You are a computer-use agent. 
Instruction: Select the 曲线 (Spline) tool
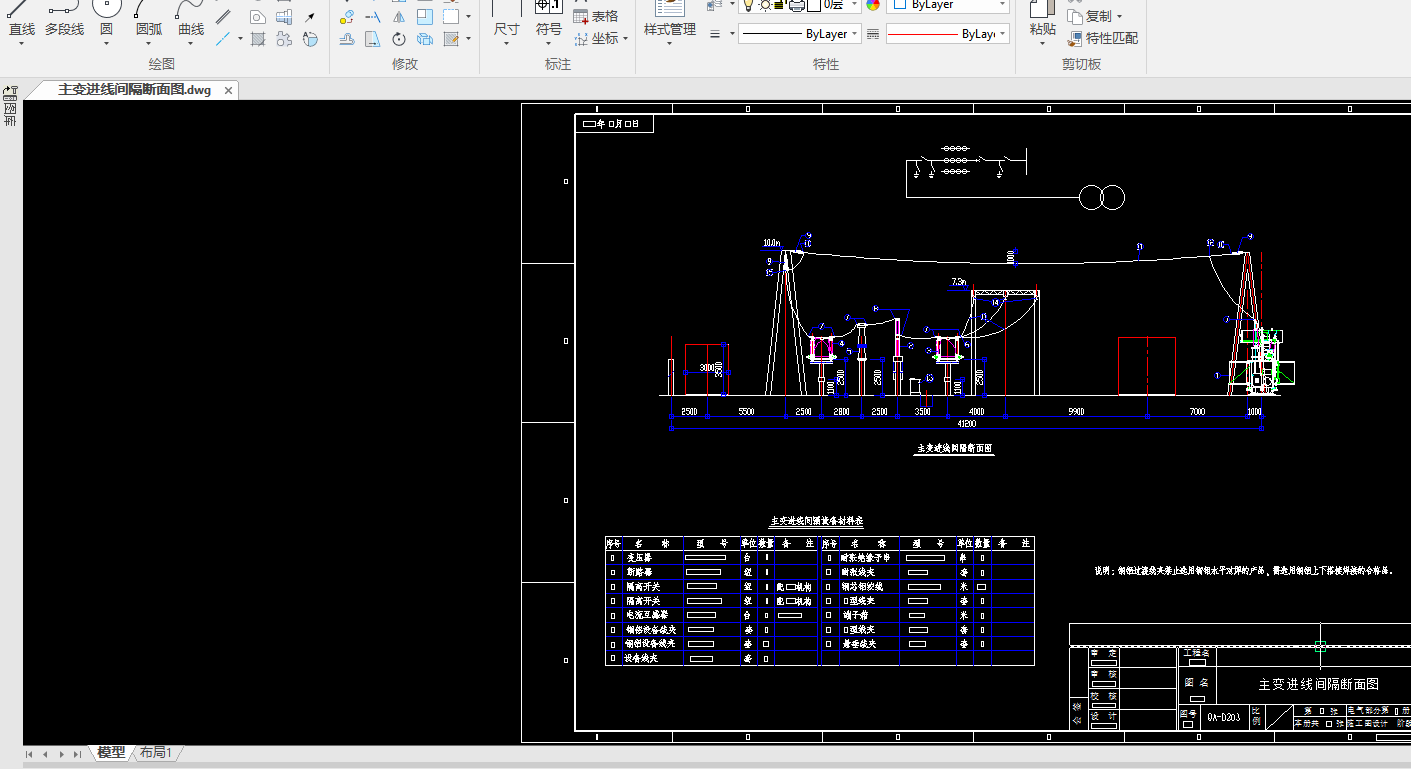(191, 20)
